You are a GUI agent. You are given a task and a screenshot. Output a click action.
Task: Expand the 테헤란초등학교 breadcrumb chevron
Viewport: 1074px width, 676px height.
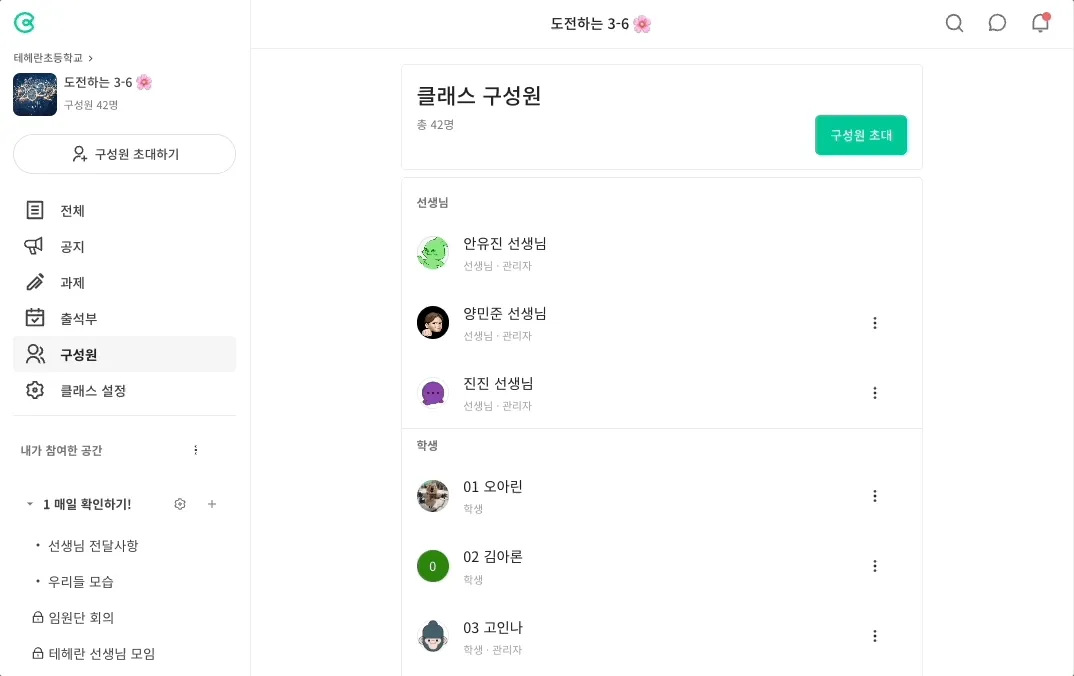[90, 58]
